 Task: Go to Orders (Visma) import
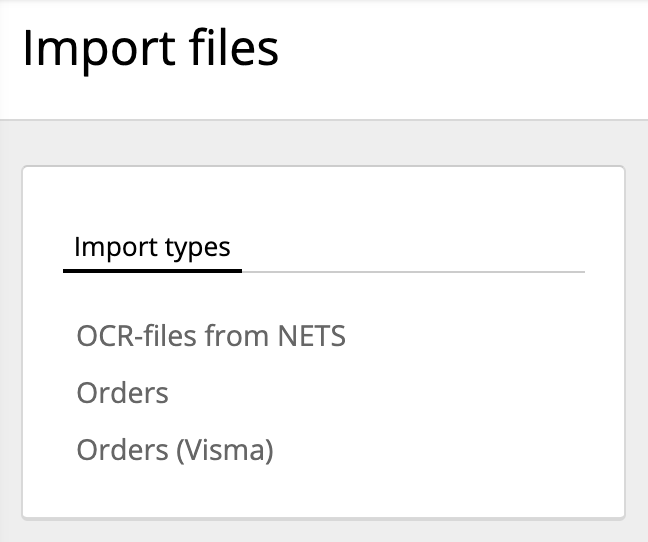click(175, 451)
